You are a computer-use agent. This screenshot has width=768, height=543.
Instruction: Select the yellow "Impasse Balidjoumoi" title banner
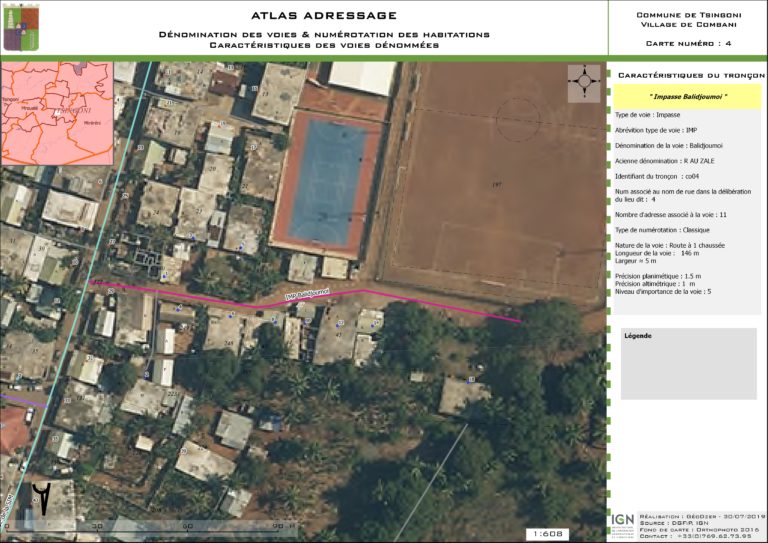[687, 96]
